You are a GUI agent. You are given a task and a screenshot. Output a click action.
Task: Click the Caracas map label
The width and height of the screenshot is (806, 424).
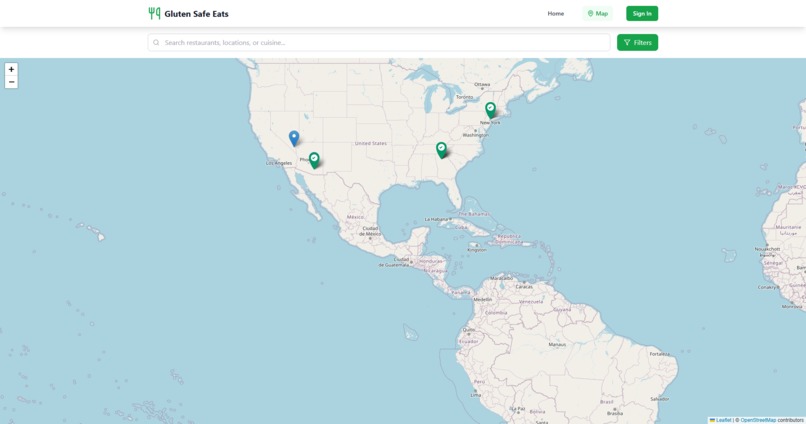524,287
